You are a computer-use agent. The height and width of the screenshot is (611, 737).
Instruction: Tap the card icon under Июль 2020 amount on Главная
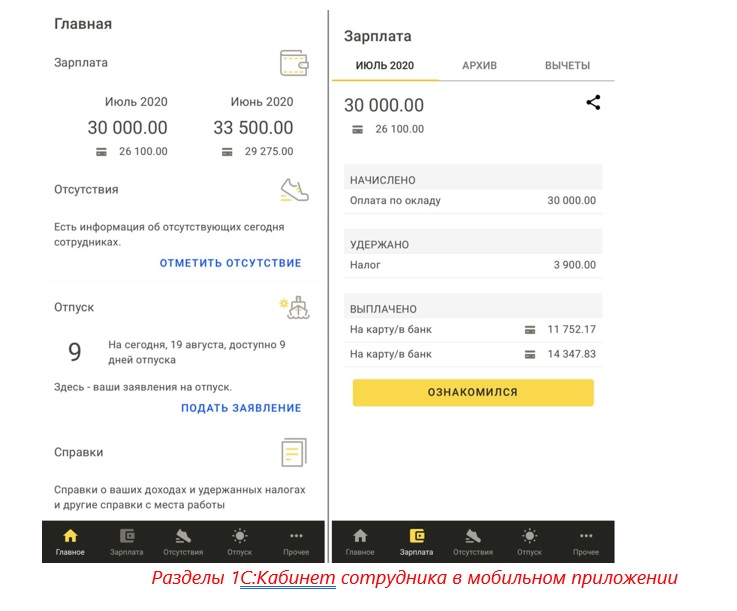click(x=101, y=152)
